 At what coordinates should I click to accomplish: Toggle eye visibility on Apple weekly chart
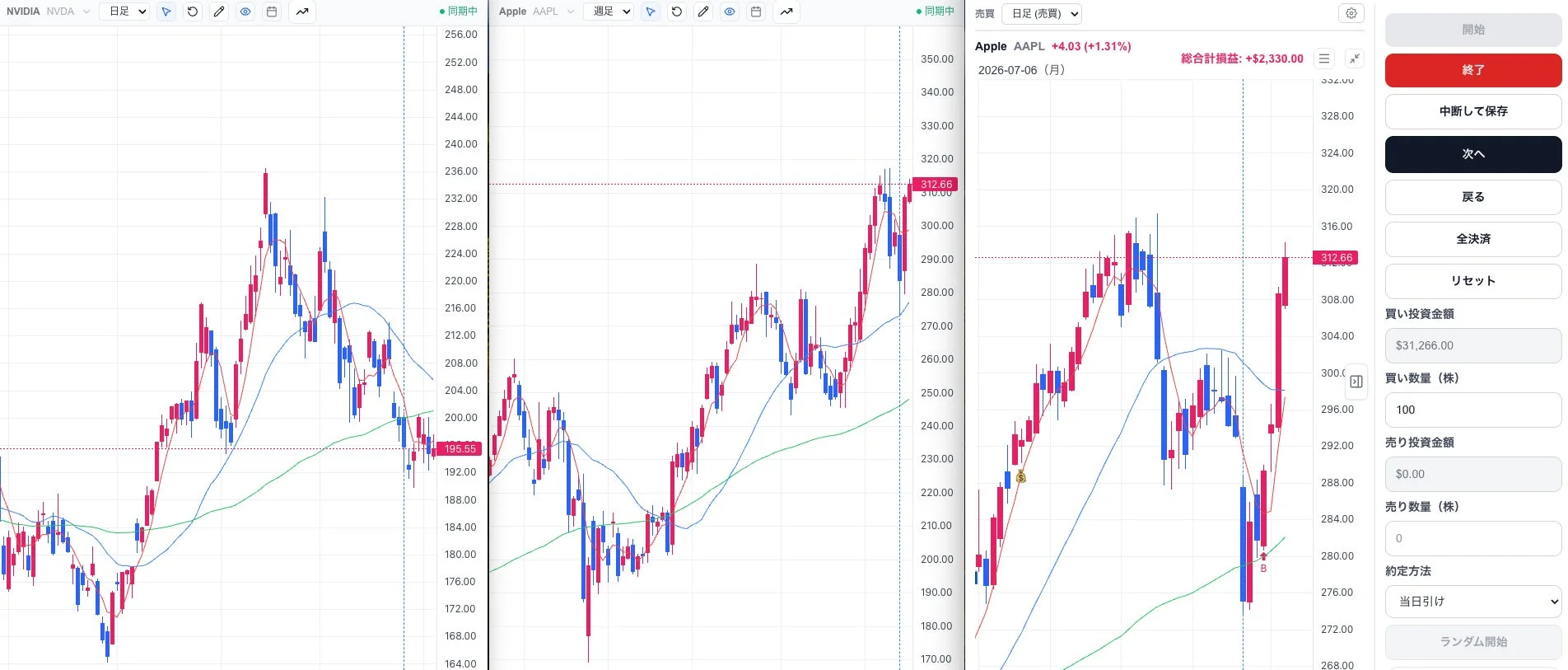click(x=730, y=12)
